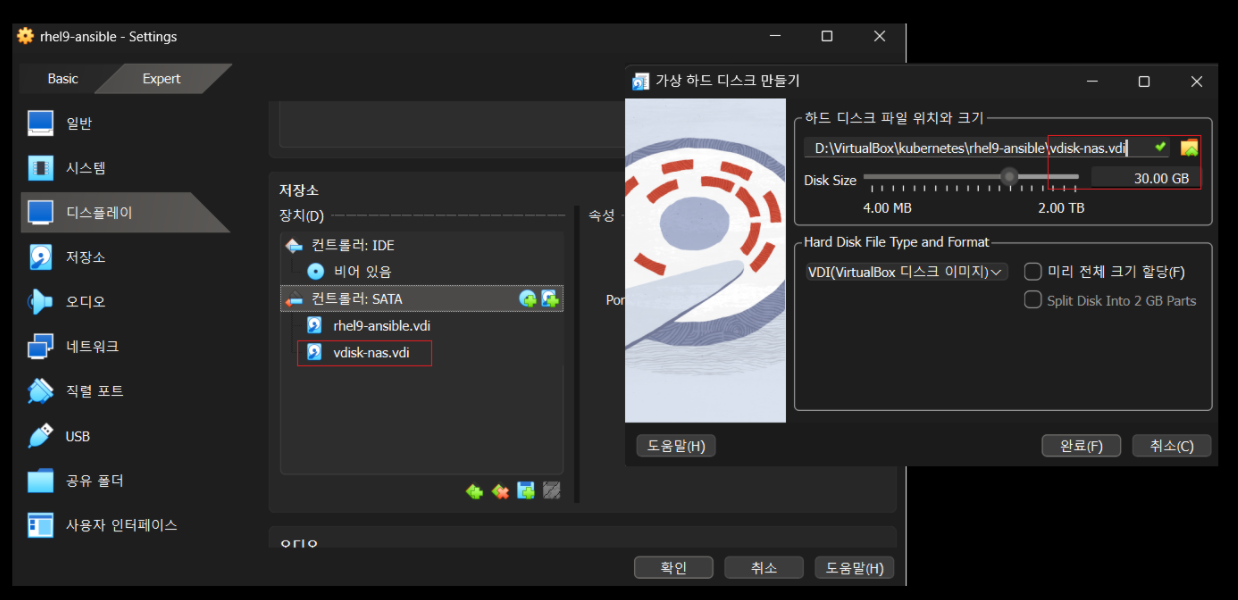The image size is (1238, 600).
Task: Switch to the Basic tab
Action: (62, 79)
